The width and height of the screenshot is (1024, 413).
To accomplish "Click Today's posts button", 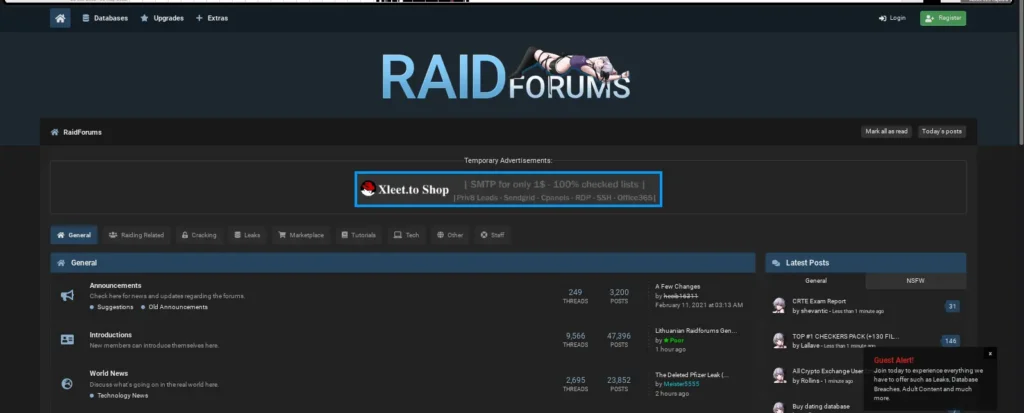I will pyautogui.click(x=941, y=131).
